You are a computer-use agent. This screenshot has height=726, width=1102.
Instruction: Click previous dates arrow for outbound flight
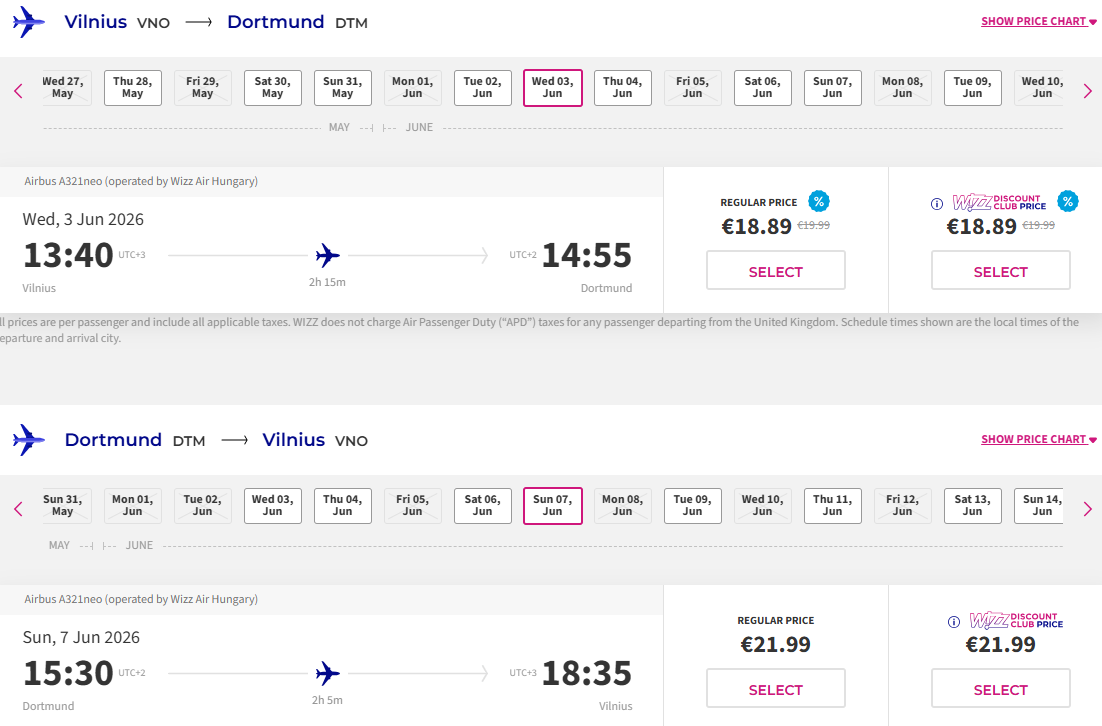pyautogui.click(x=19, y=91)
